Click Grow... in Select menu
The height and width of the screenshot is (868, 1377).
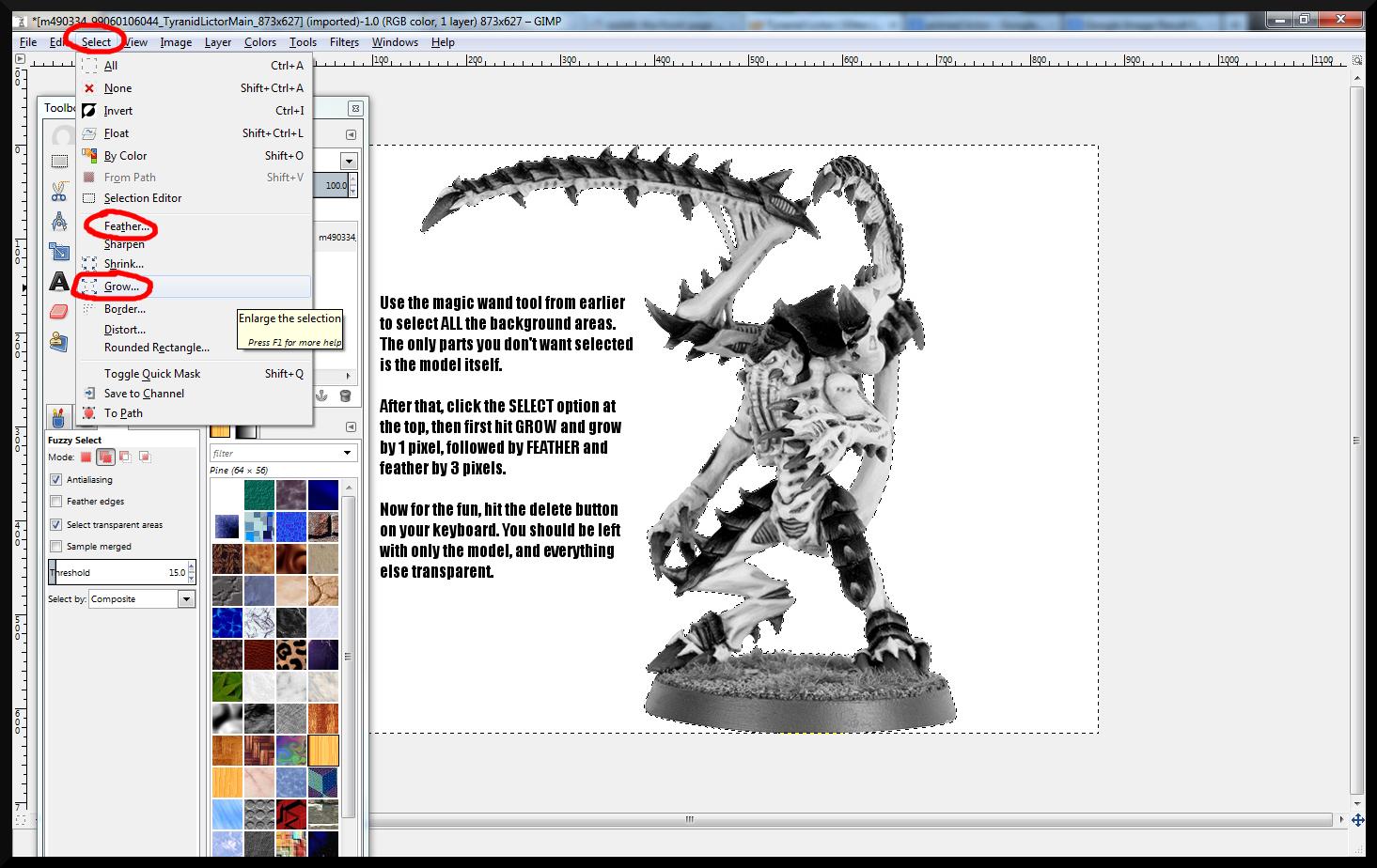click(x=194, y=287)
